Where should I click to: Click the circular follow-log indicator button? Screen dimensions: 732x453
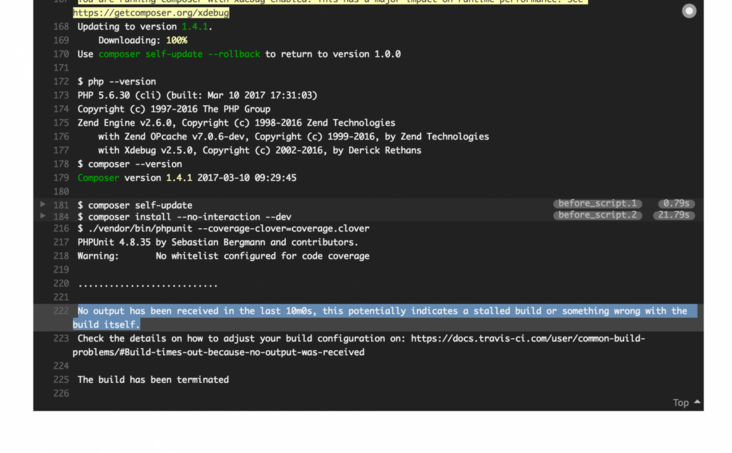pos(689,11)
